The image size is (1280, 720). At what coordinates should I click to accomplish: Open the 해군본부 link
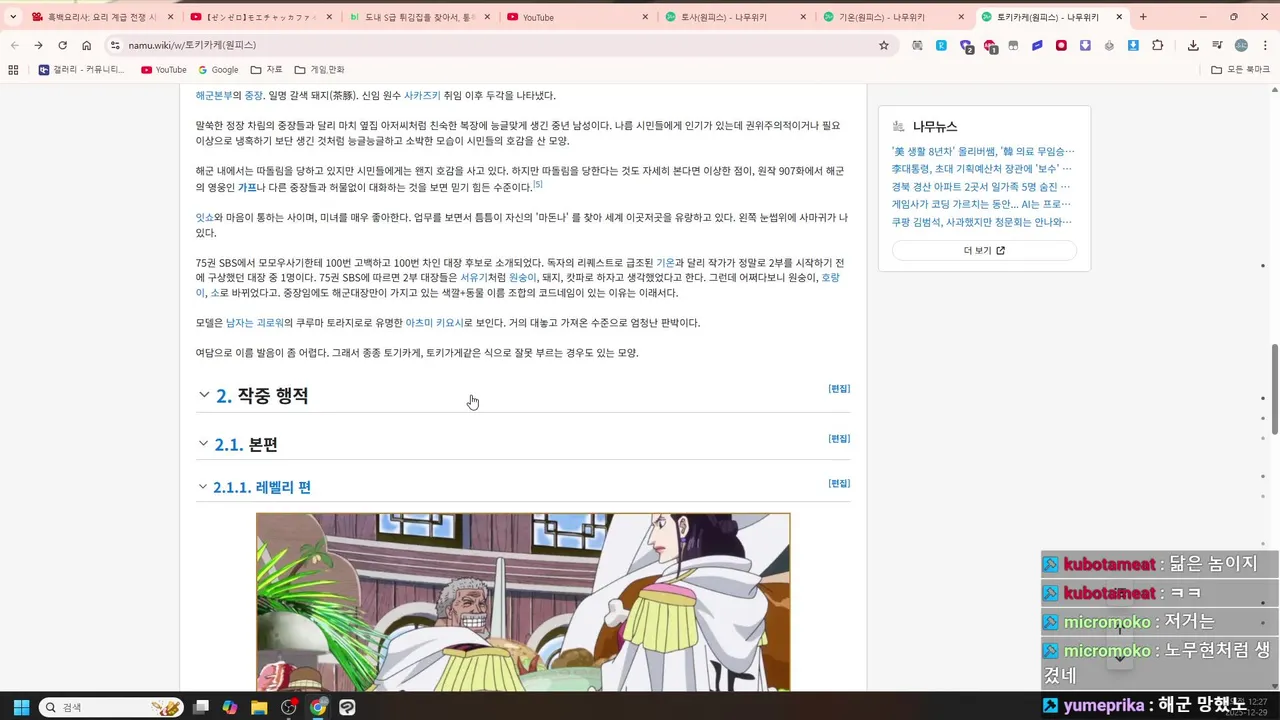coord(213,96)
